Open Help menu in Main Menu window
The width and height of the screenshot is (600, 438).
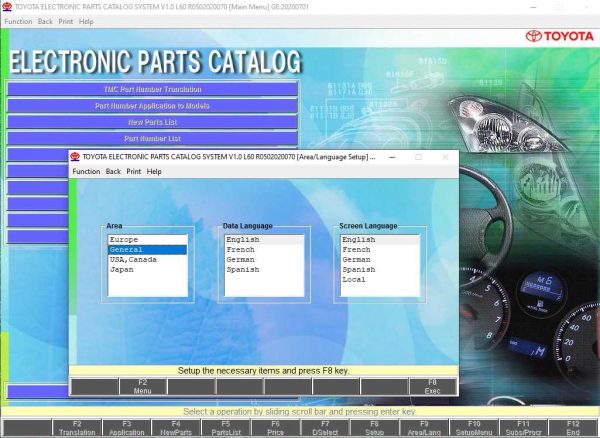click(x=86, y=22)
